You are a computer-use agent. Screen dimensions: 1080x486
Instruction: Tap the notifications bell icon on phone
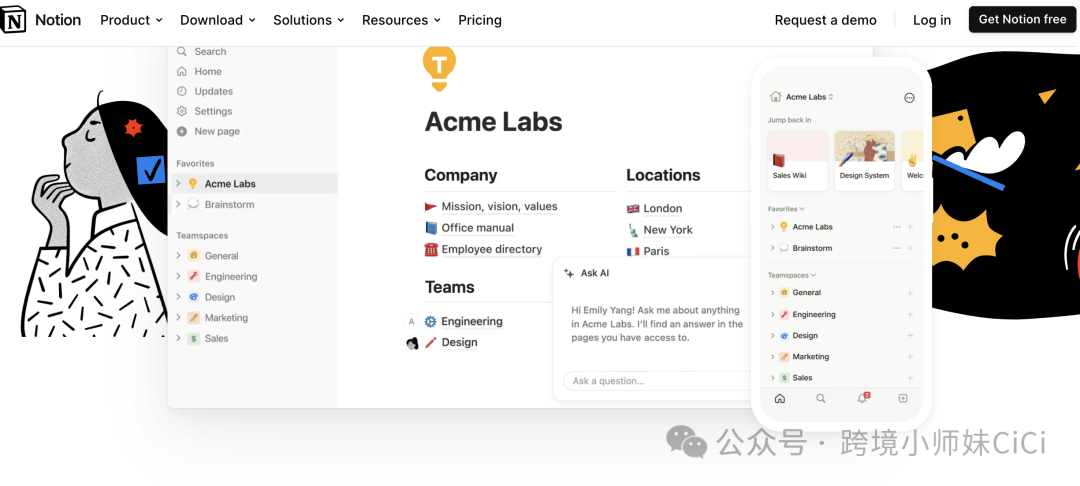click(x=862, y=398)
